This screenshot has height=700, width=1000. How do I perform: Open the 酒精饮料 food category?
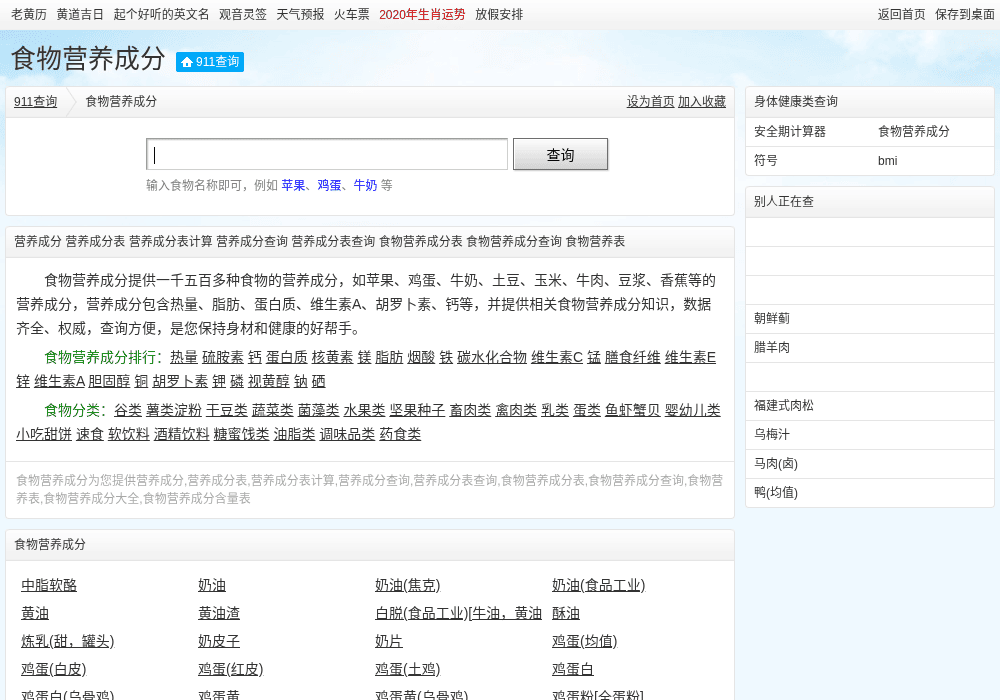pyautogui.click(x=182, y=434)
